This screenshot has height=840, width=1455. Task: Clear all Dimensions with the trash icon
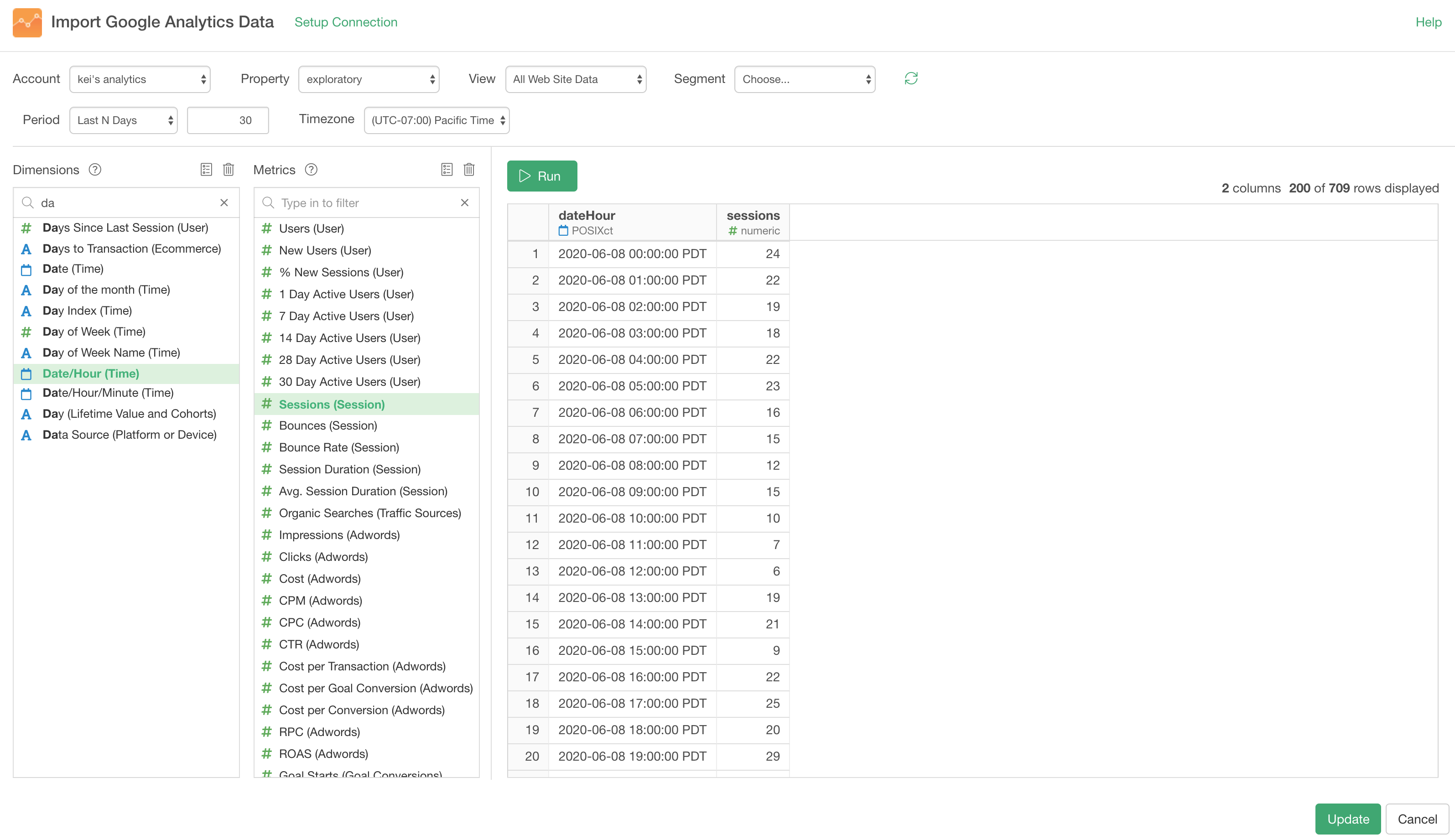(229, 170)
